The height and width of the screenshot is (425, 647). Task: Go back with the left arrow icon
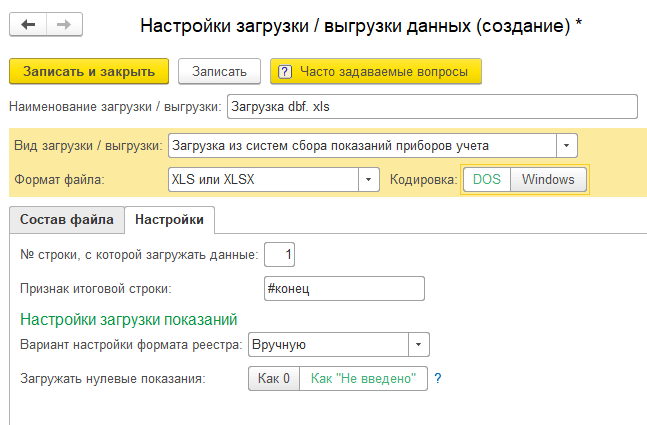(x=28, y=25)
